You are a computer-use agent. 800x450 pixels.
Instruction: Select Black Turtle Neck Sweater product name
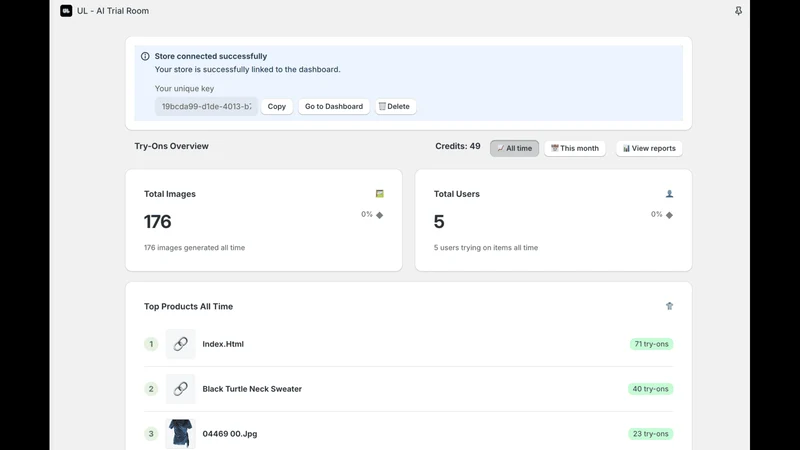(252, 389)
